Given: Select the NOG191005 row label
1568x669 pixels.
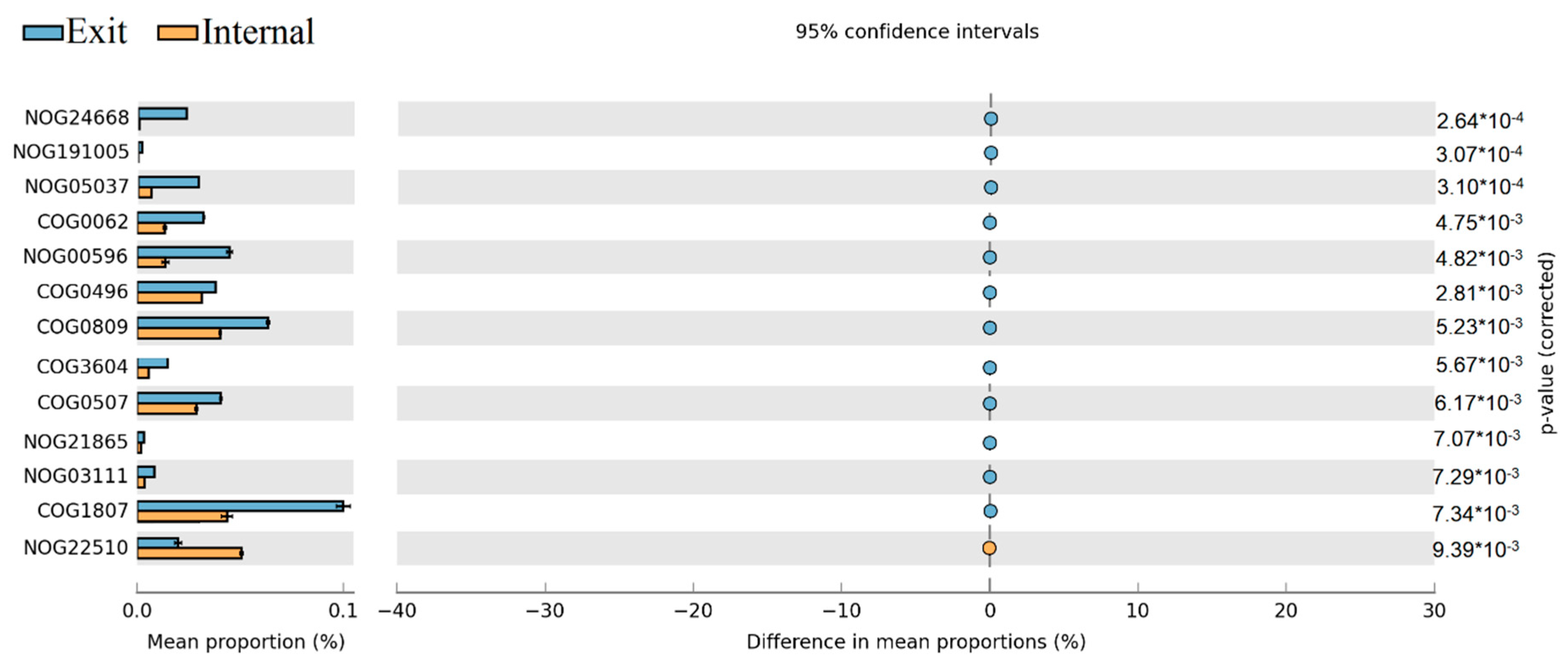Looking at the screenshot, I should pyautogui.click(x=71, y=152).
